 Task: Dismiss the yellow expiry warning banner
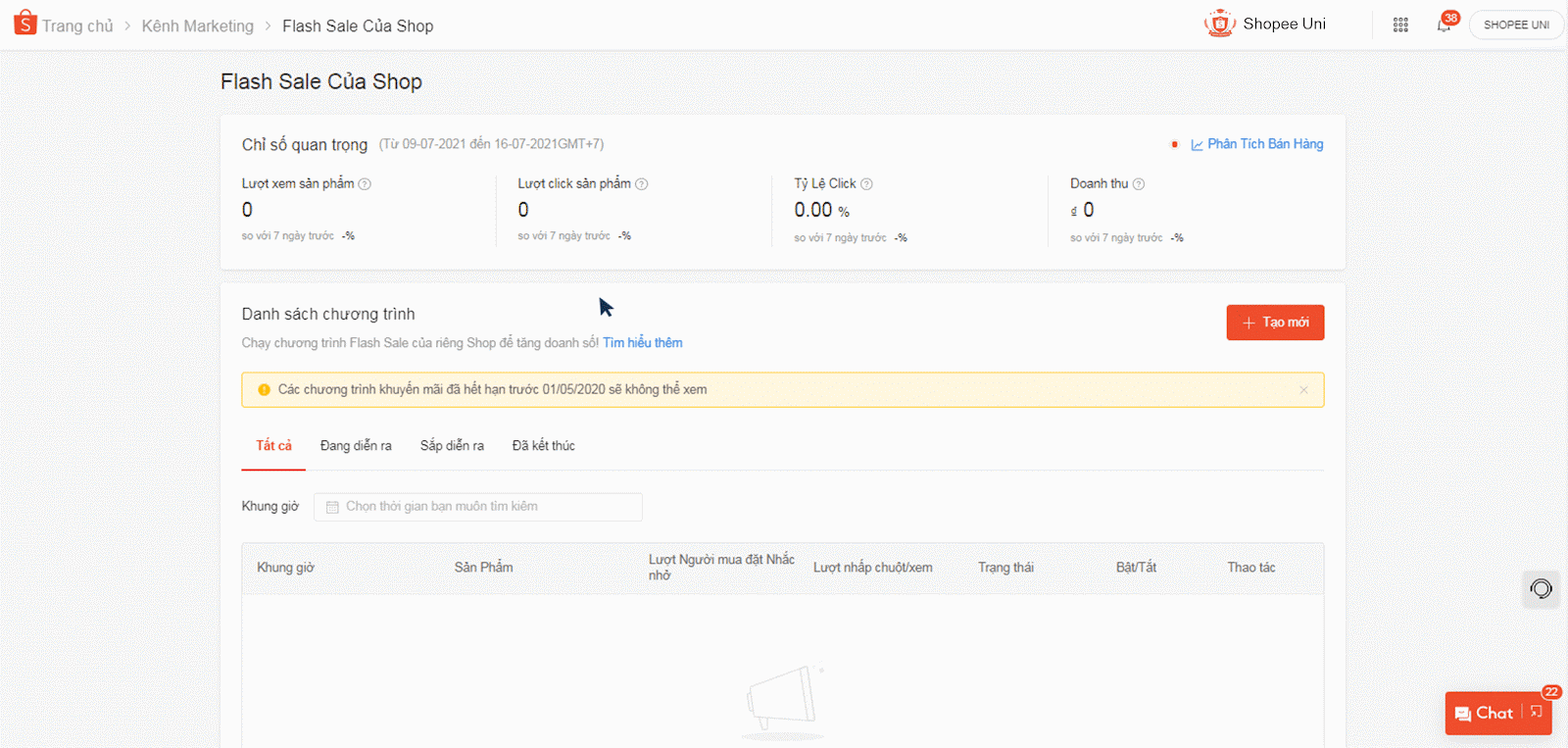click(1303, 390)
